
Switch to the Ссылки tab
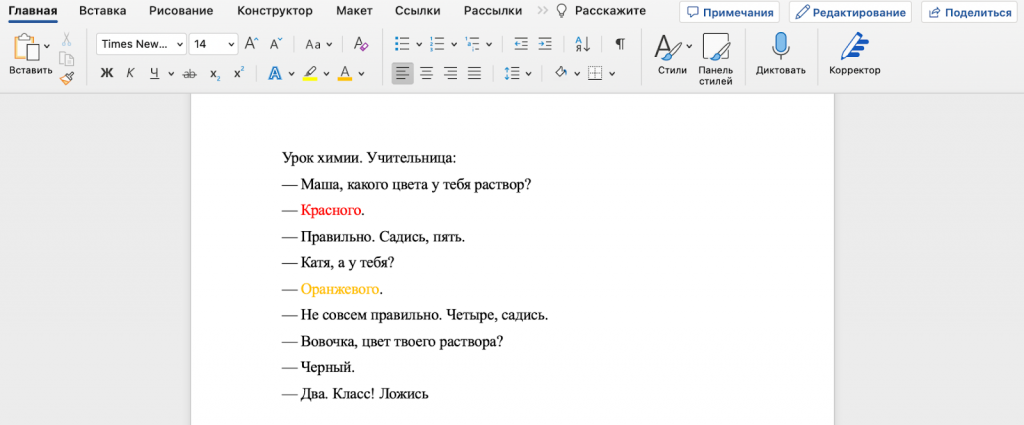pos(417,11)
